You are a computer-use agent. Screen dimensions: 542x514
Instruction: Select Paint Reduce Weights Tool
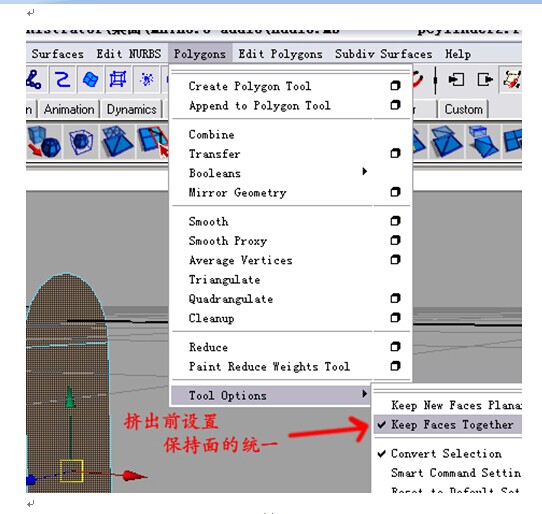click(269, 367)
